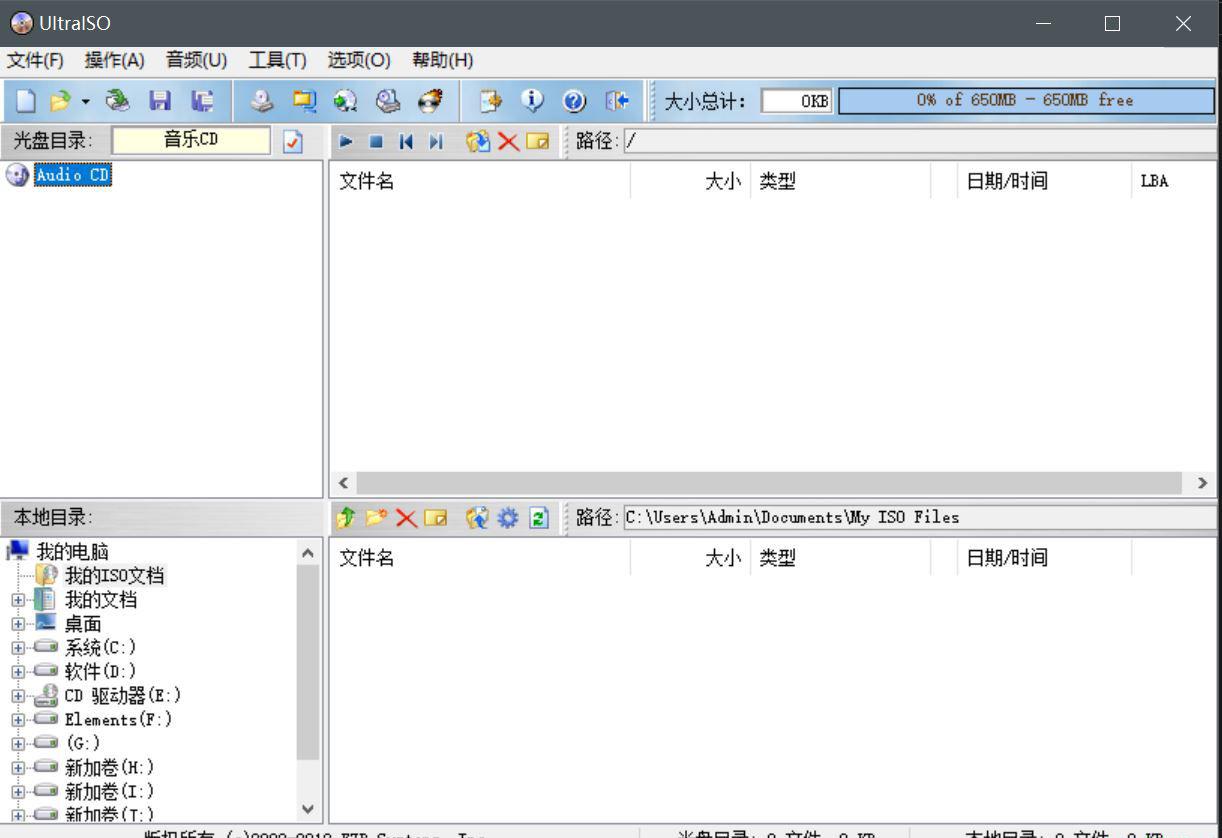The height and width of the screenshot is (838, 1222).
Task: Click red delete icon in local toolbar
Action: coord(406,517)
